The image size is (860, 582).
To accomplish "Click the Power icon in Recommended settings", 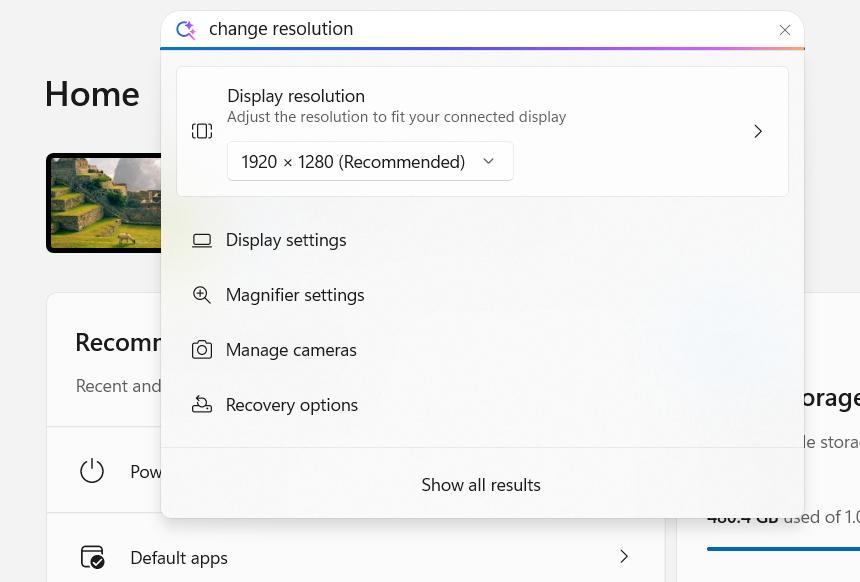I will click(92, 471).
